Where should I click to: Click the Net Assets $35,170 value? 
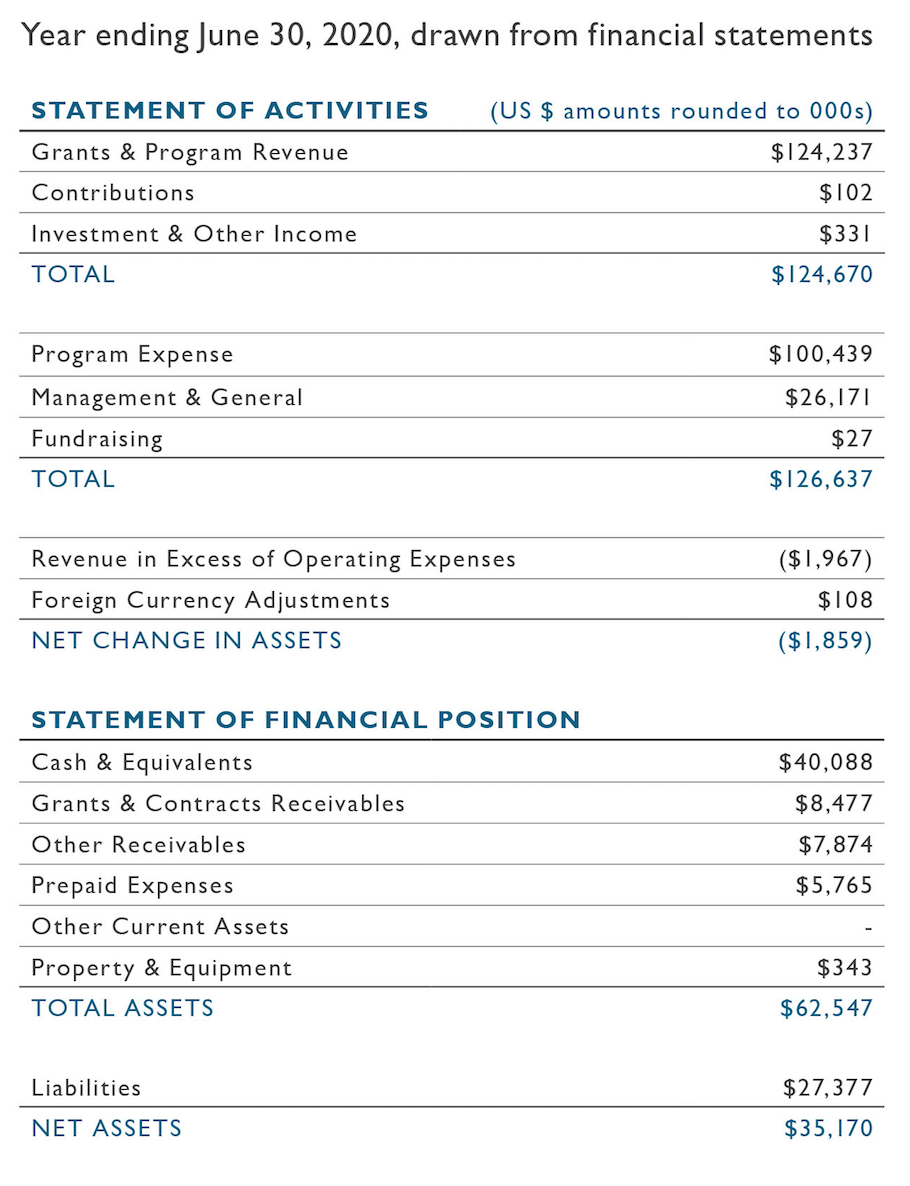tap(828, 1129)
